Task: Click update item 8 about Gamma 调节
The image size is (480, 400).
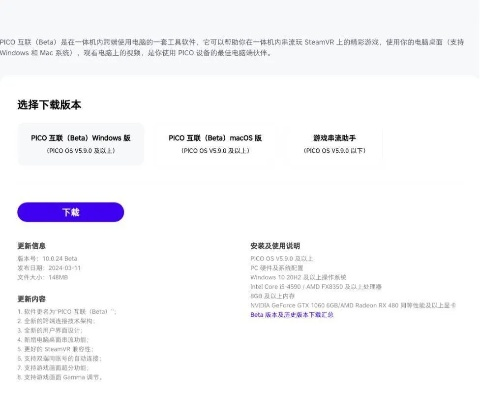Action: point(60,377)
